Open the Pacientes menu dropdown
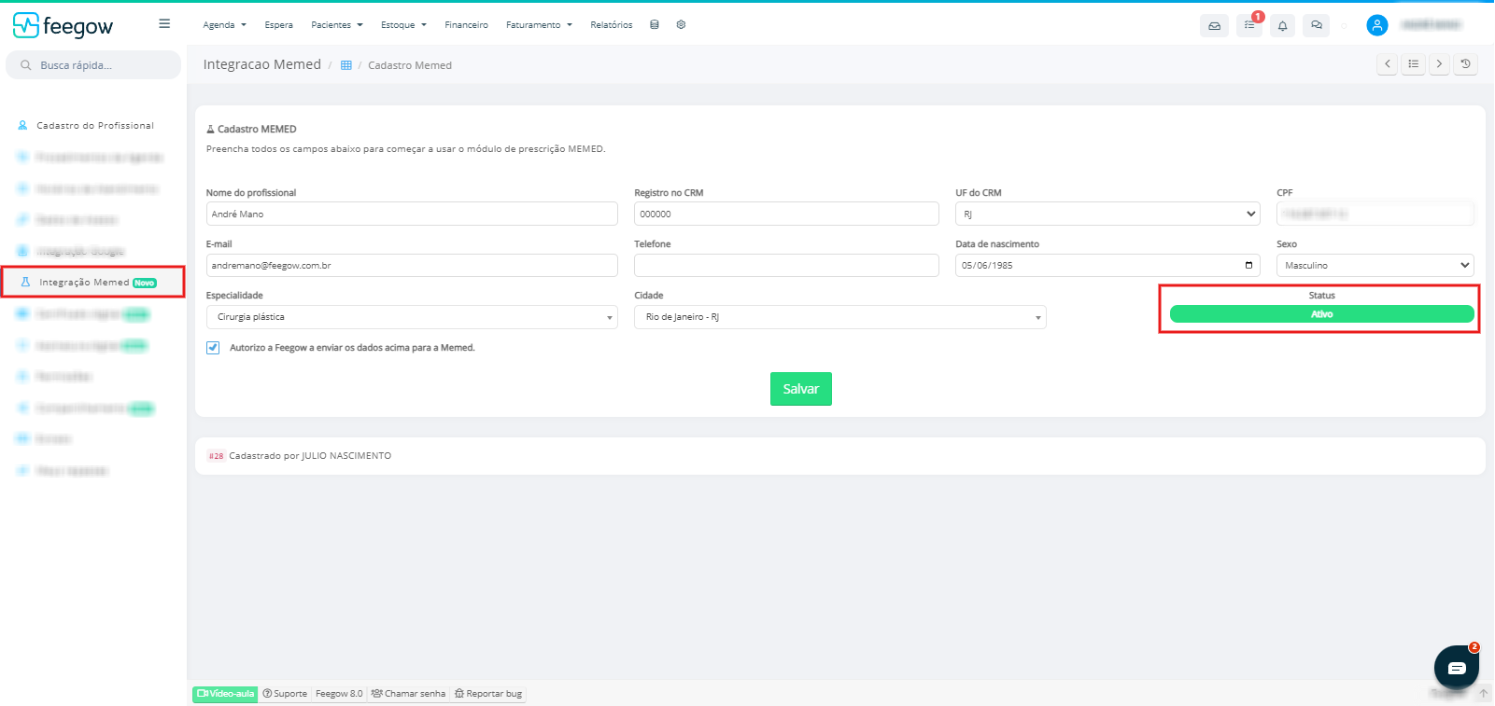Screen dimensions: 1495x706 coord(336,25)
